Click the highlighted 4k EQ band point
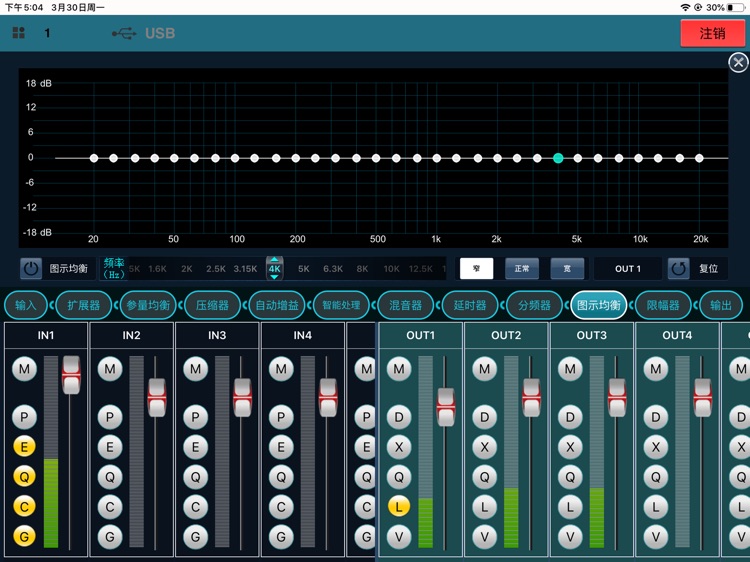This screenshot has width=750, height=562. (558, 158)
